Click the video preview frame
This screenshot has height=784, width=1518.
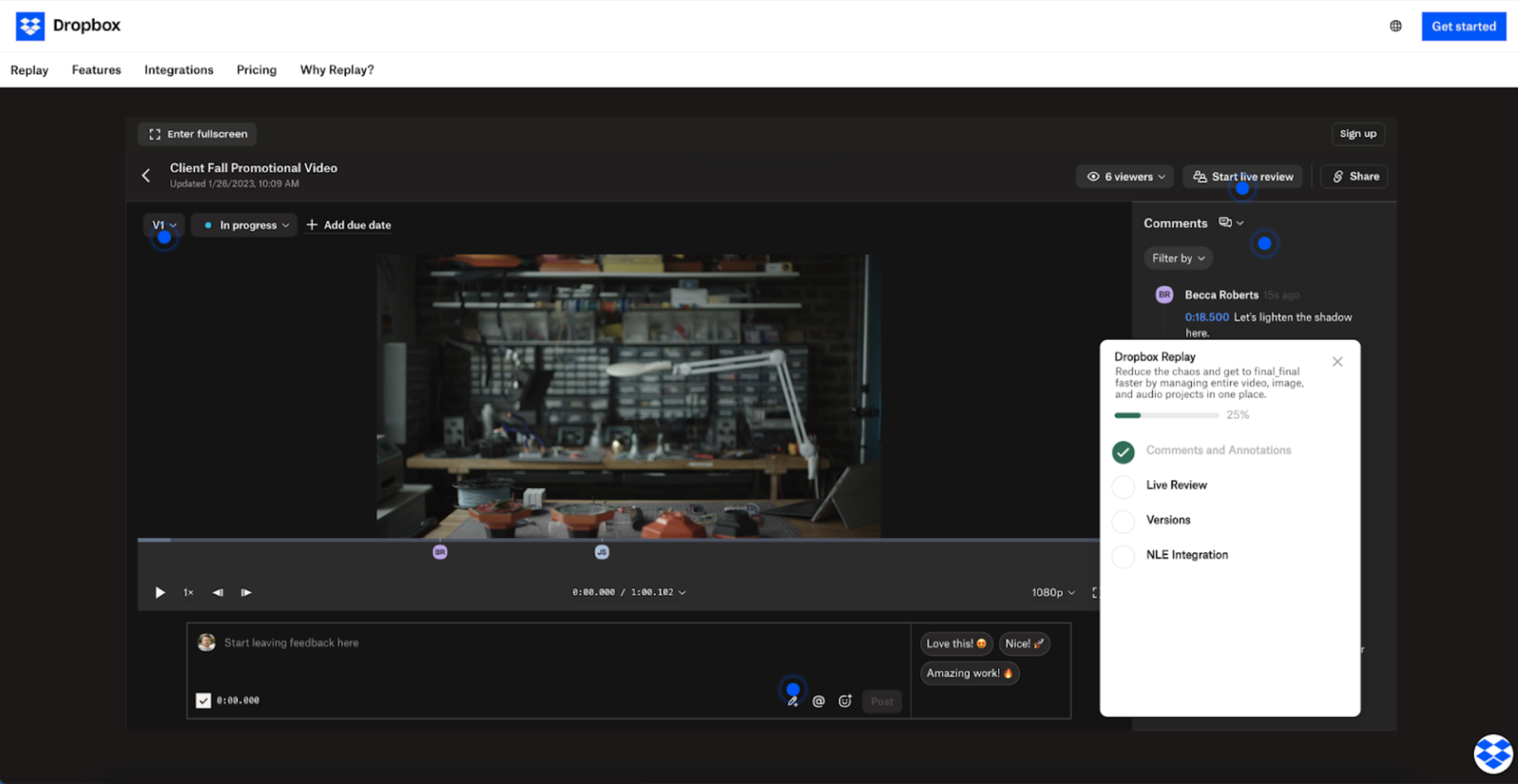pyautogui.click(x=628, y=396)
